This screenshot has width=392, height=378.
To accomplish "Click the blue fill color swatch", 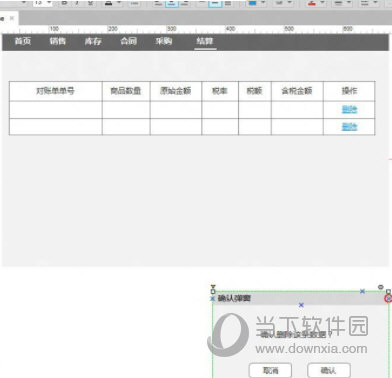I will coord(253,3).
